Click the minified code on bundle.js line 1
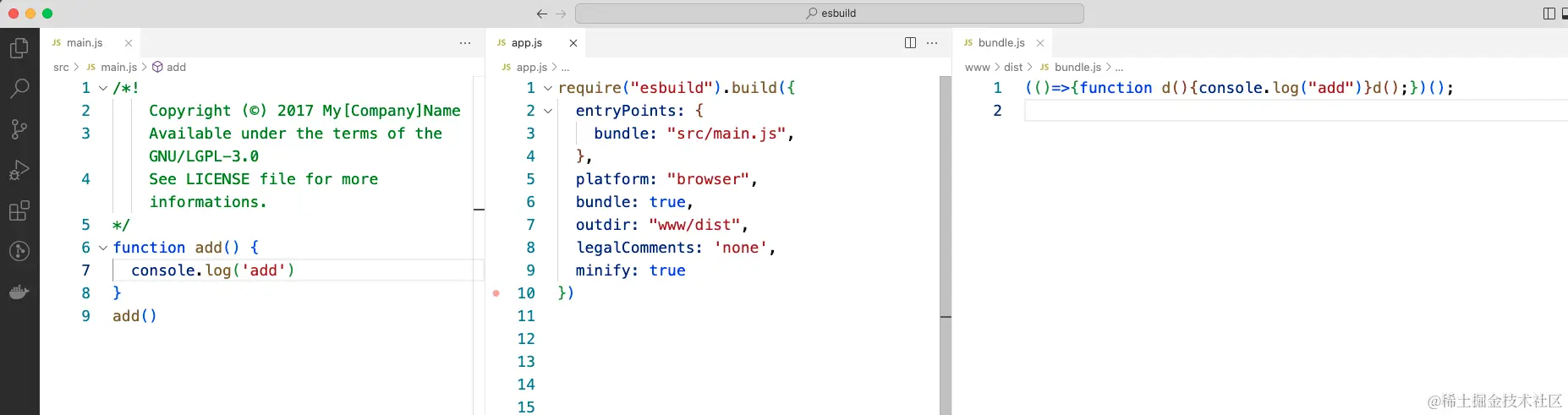 point(1239,88)
